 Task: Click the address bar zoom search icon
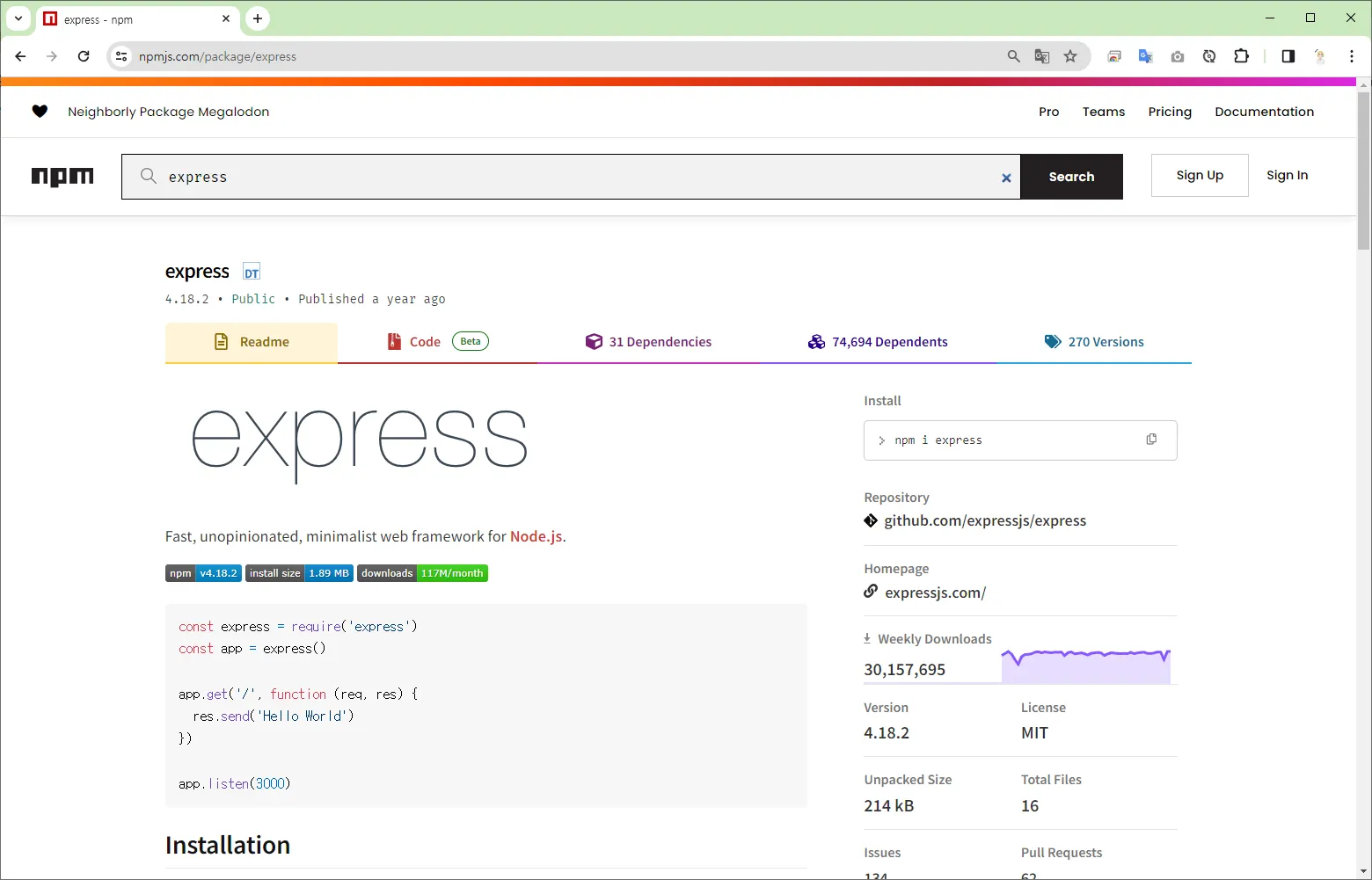1014,56
